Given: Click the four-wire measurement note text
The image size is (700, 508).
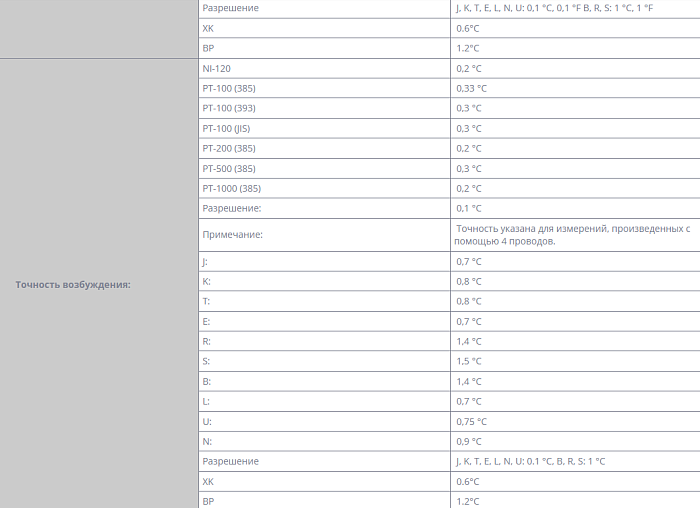Looking at the screenshot, I should 572,234.
